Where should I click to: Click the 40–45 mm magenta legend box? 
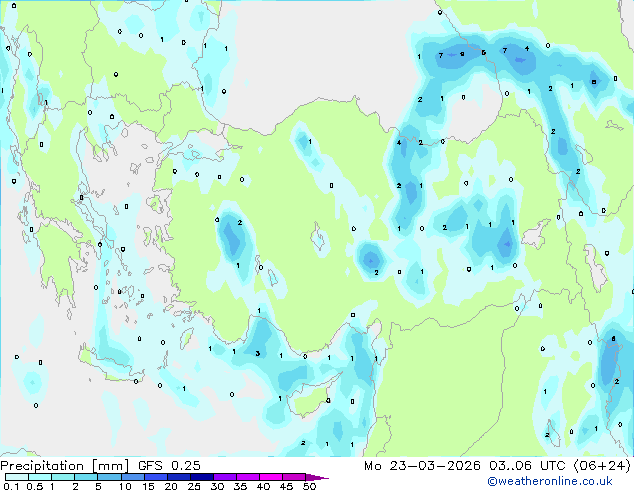(270, 477)
